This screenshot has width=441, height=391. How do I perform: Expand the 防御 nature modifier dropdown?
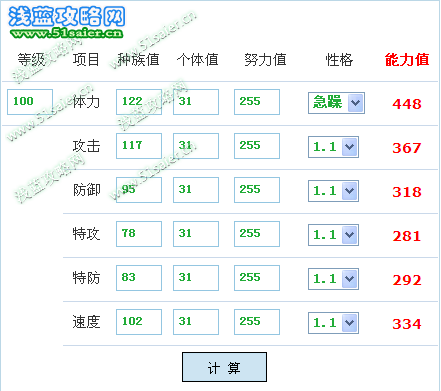coord(333,191)
